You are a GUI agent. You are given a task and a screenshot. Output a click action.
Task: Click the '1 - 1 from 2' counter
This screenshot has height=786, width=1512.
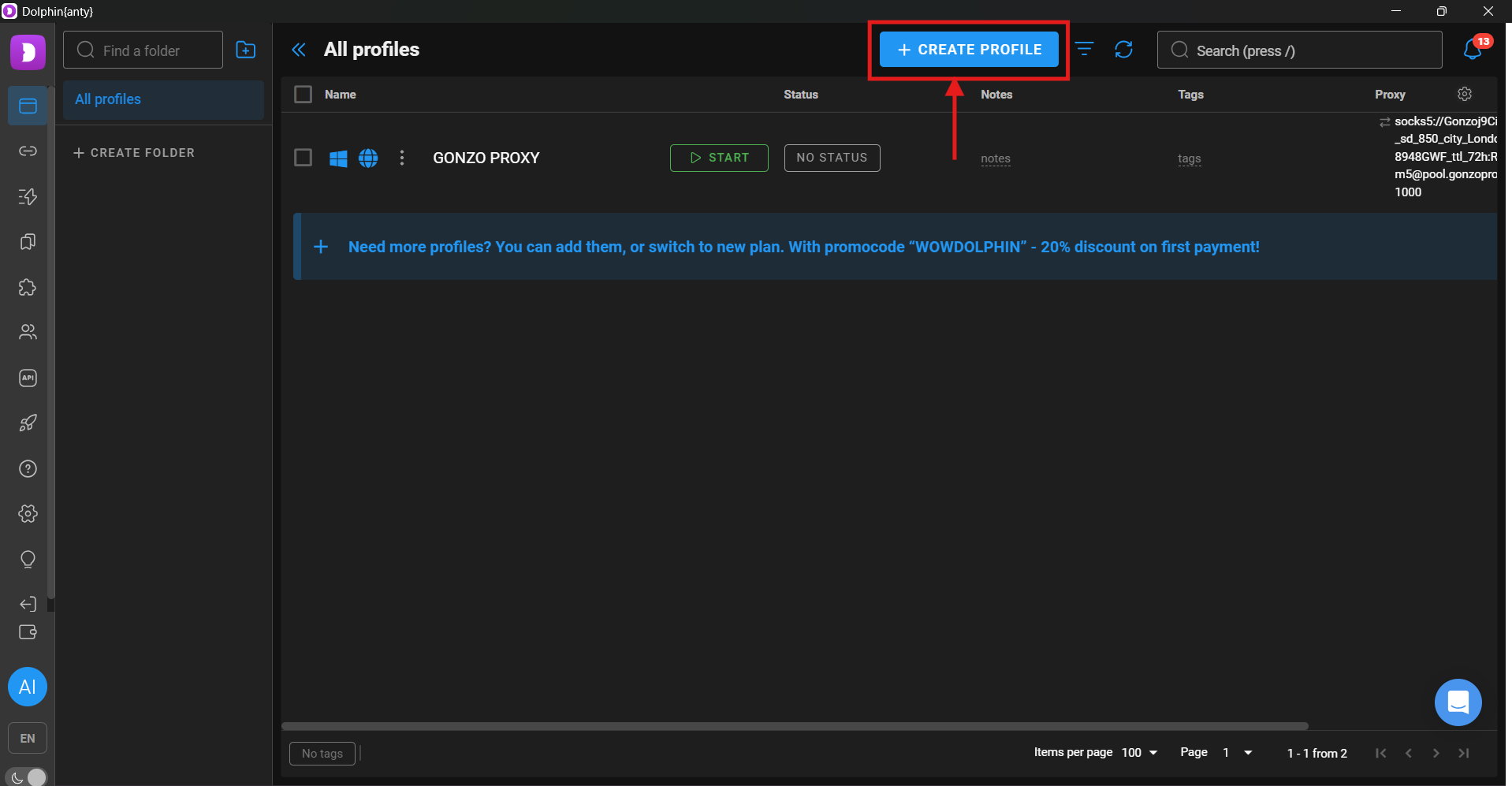[1317, 753]
